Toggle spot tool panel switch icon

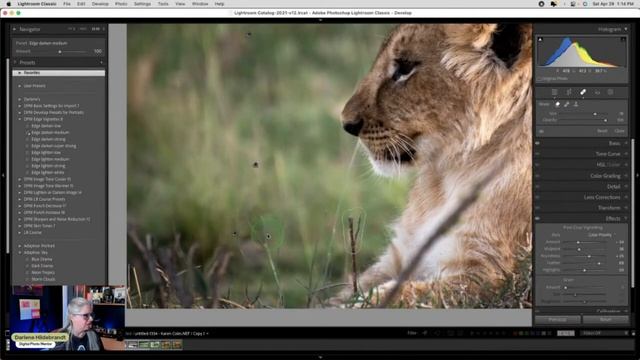tap(541, 131)
